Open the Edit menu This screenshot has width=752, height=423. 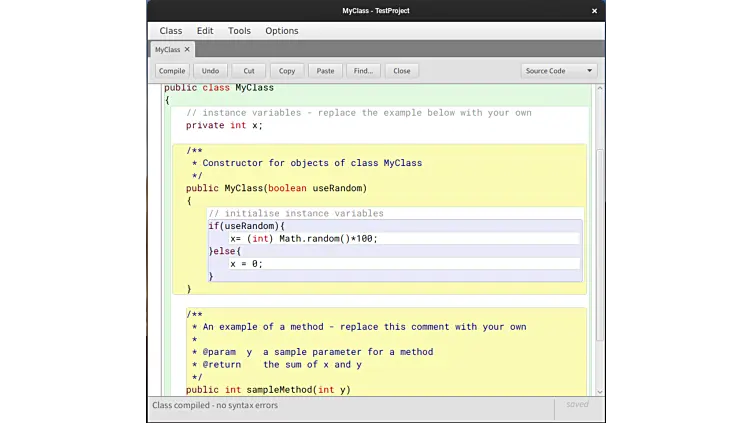205,31
